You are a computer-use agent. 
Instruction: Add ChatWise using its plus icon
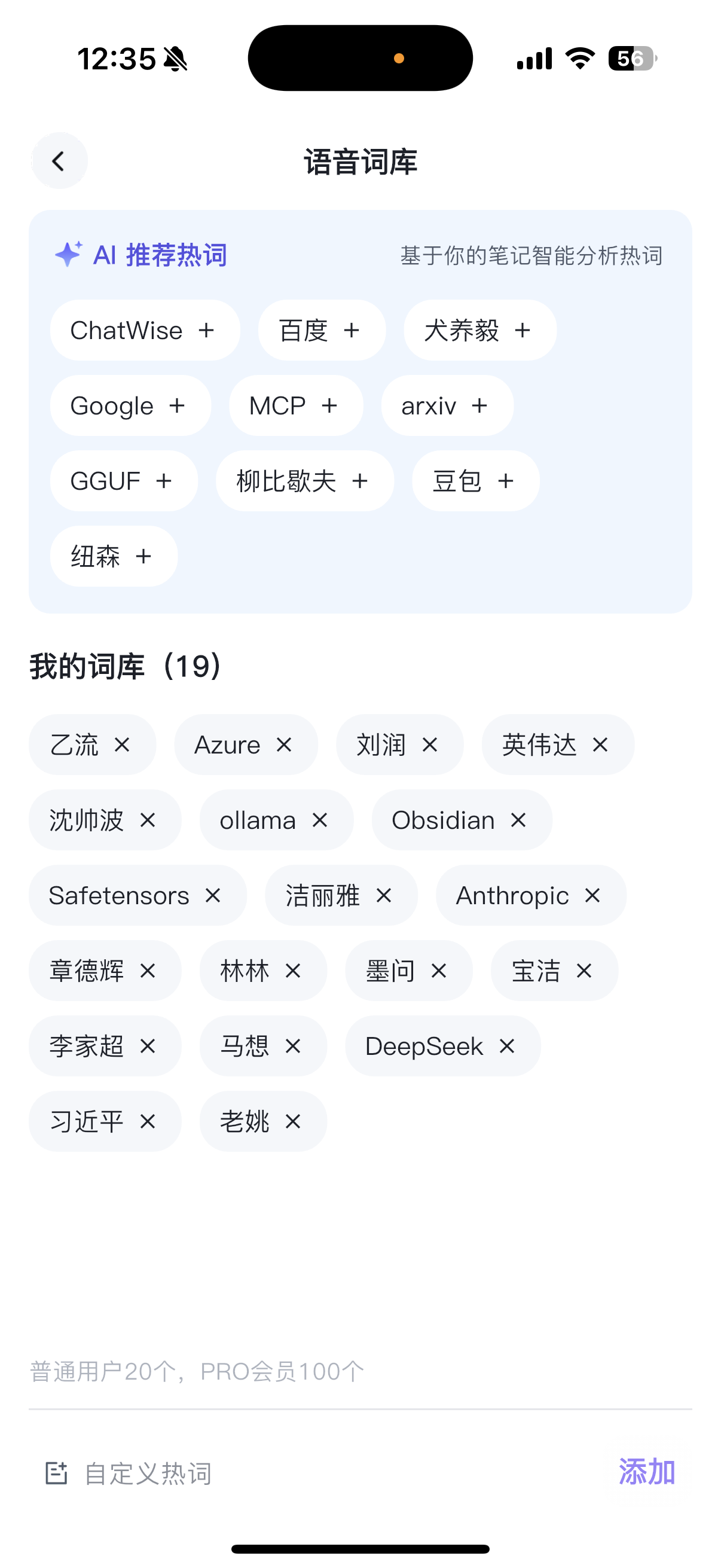click(206, 331)
